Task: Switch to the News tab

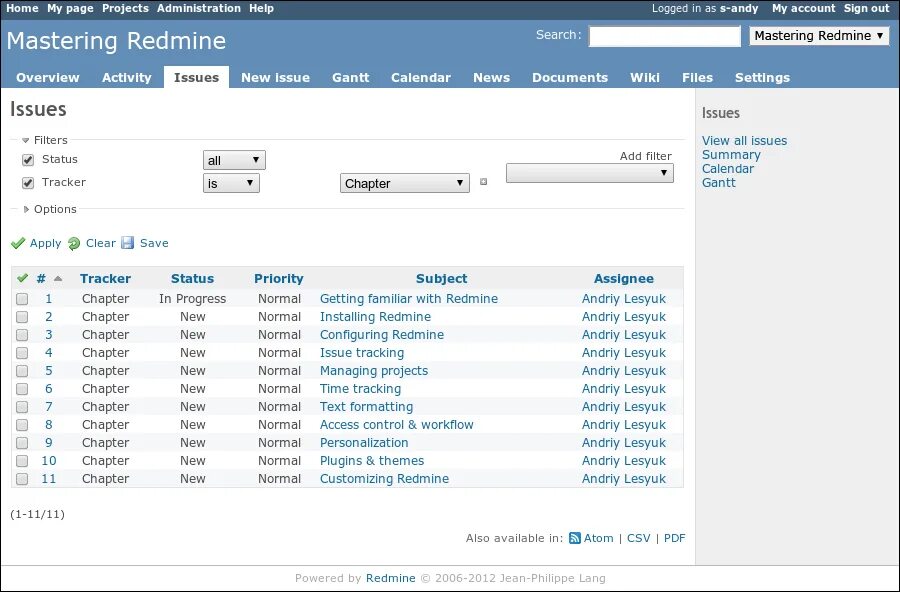Action: (491, 78)
